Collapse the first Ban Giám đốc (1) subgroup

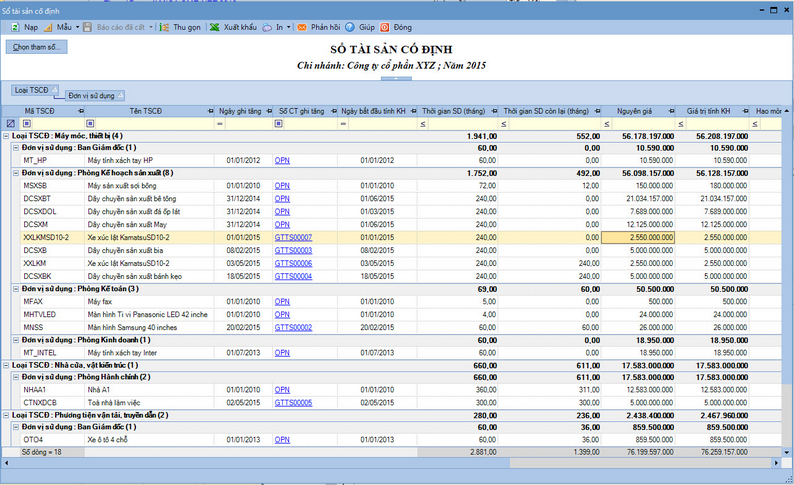16,148
